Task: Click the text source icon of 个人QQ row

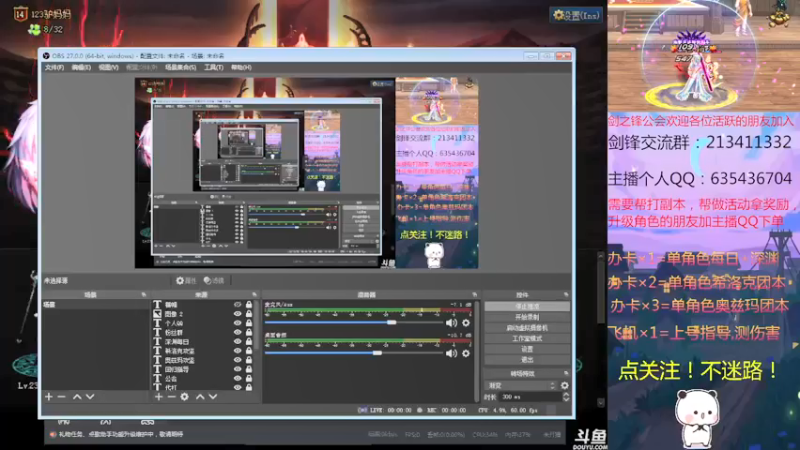Action: 158,323
